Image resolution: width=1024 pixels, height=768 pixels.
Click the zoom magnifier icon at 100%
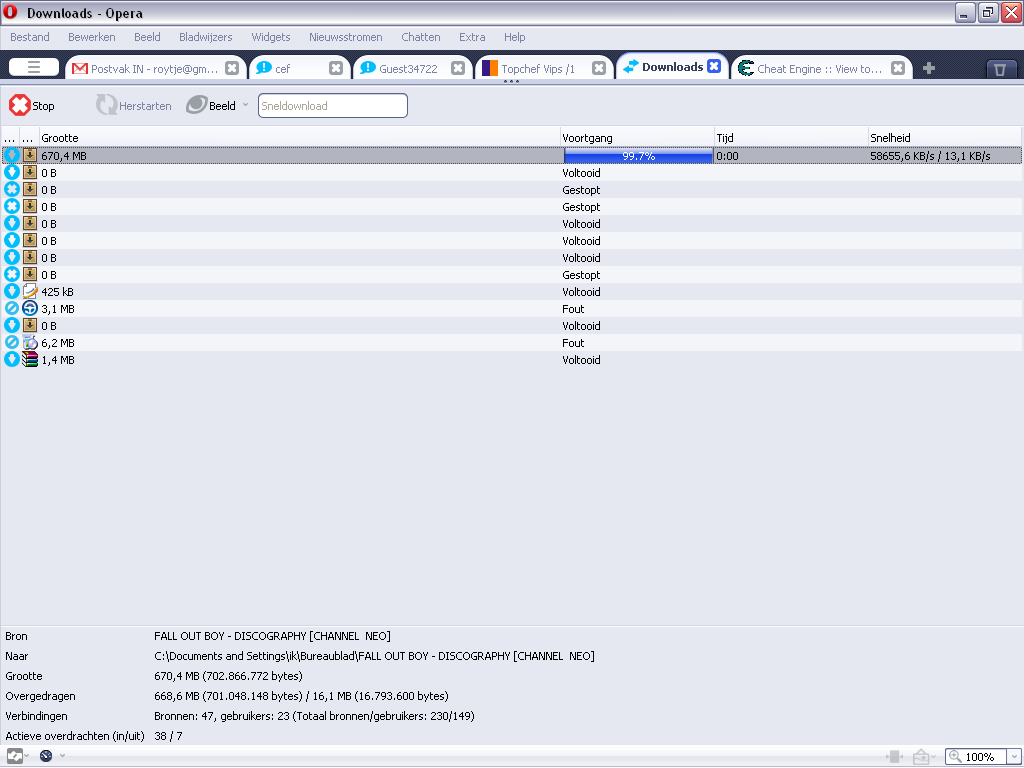pyautogui.click(x=955, y=756)
